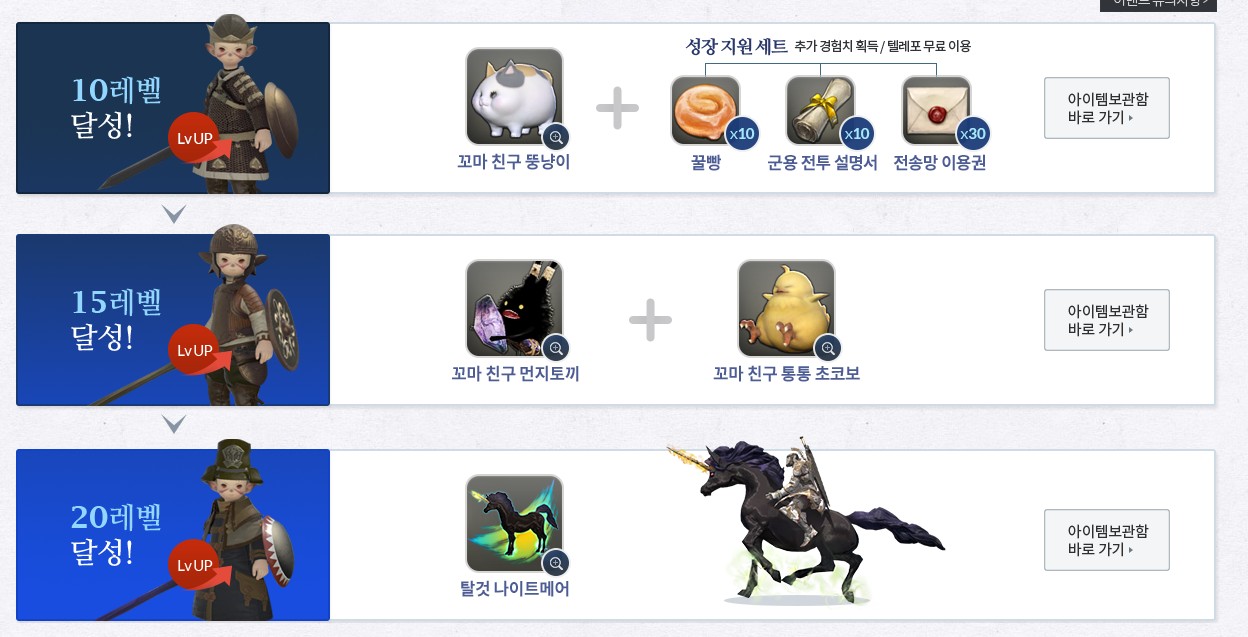Click the 20레벨 달성 banner
Screen dimensions: 1248x637
click(x=173, y=535)
